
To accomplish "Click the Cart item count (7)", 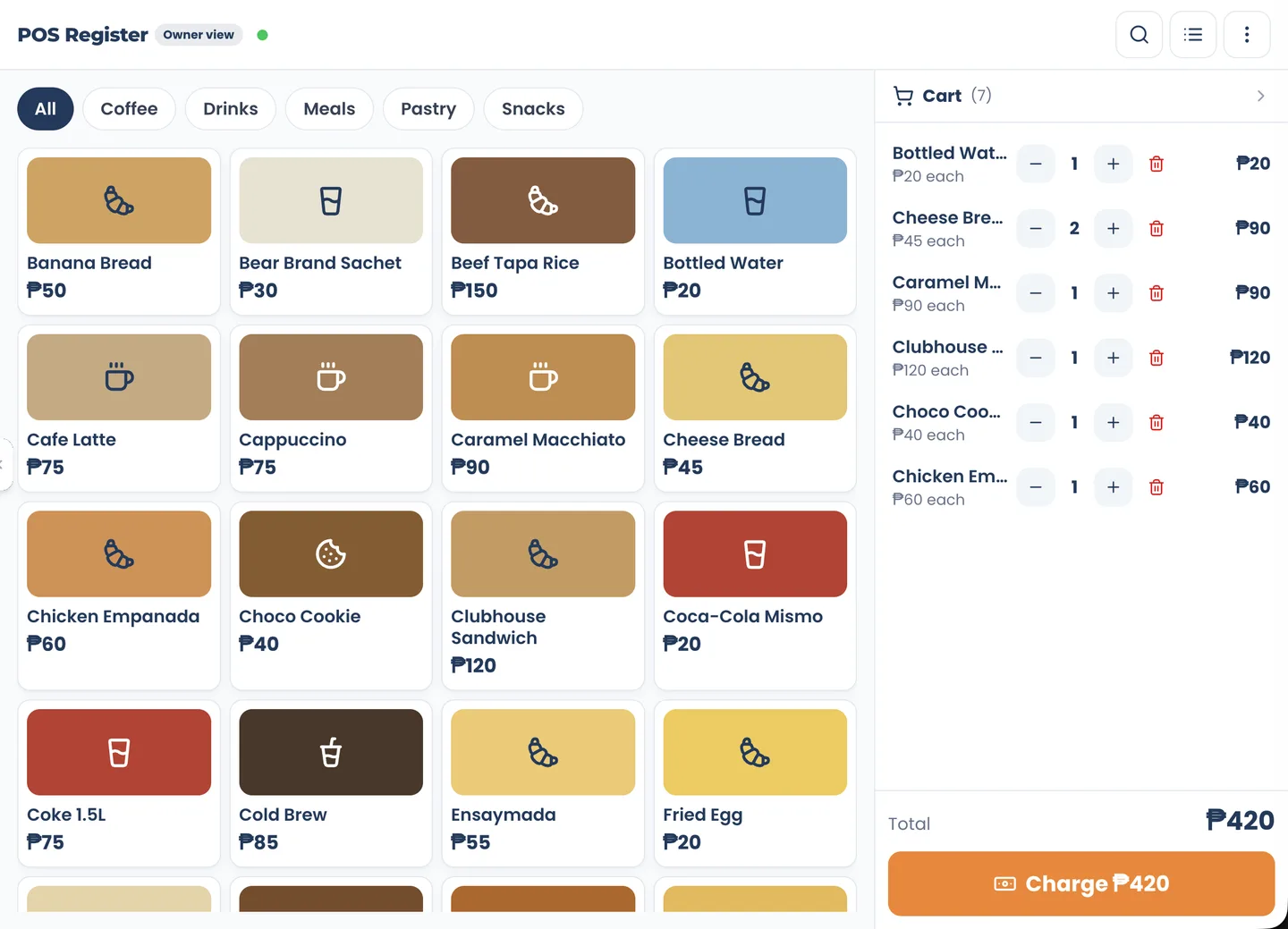I will (x=981, y=95).
